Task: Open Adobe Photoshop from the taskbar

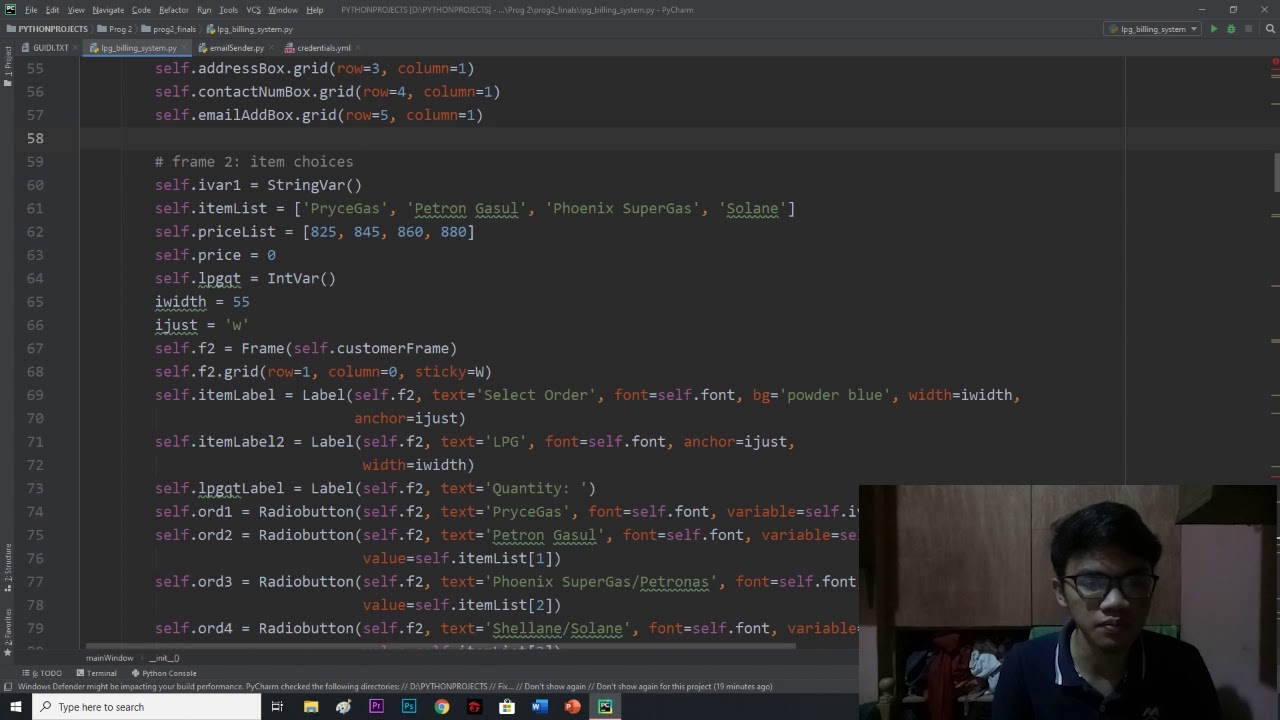Action: click(409, 707)
